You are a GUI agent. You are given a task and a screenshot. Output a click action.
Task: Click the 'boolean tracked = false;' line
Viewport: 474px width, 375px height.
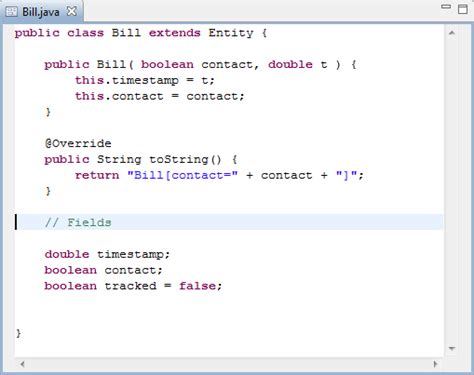(133, 286)
